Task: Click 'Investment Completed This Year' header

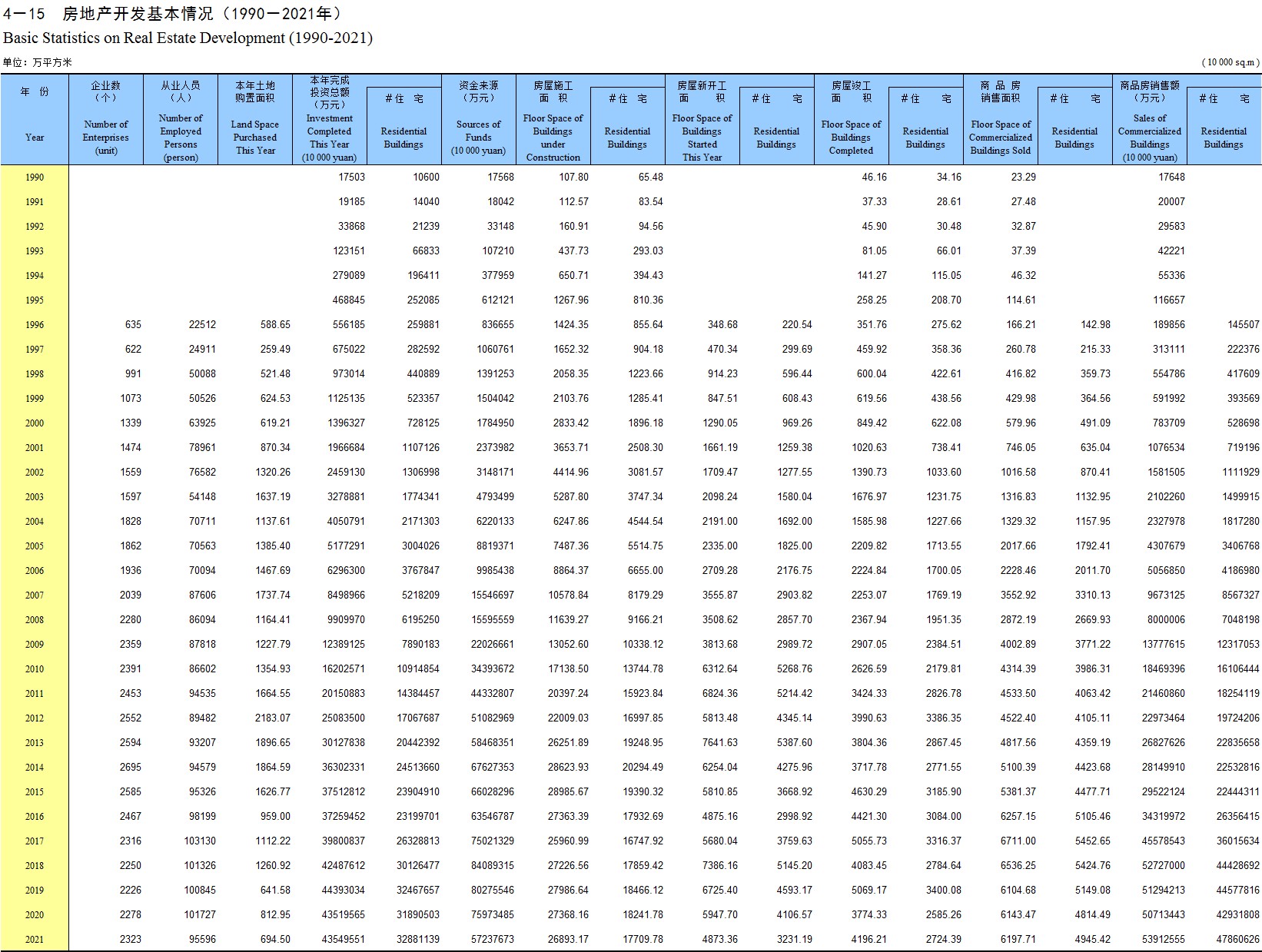Action: [330, 138]
